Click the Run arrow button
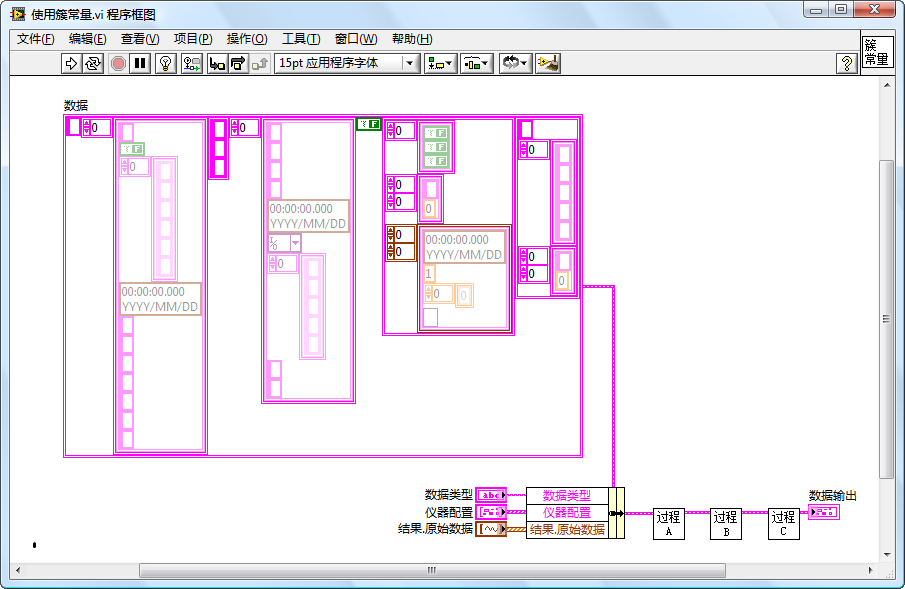The image size is (905, 589). click(x=71, y=63)
